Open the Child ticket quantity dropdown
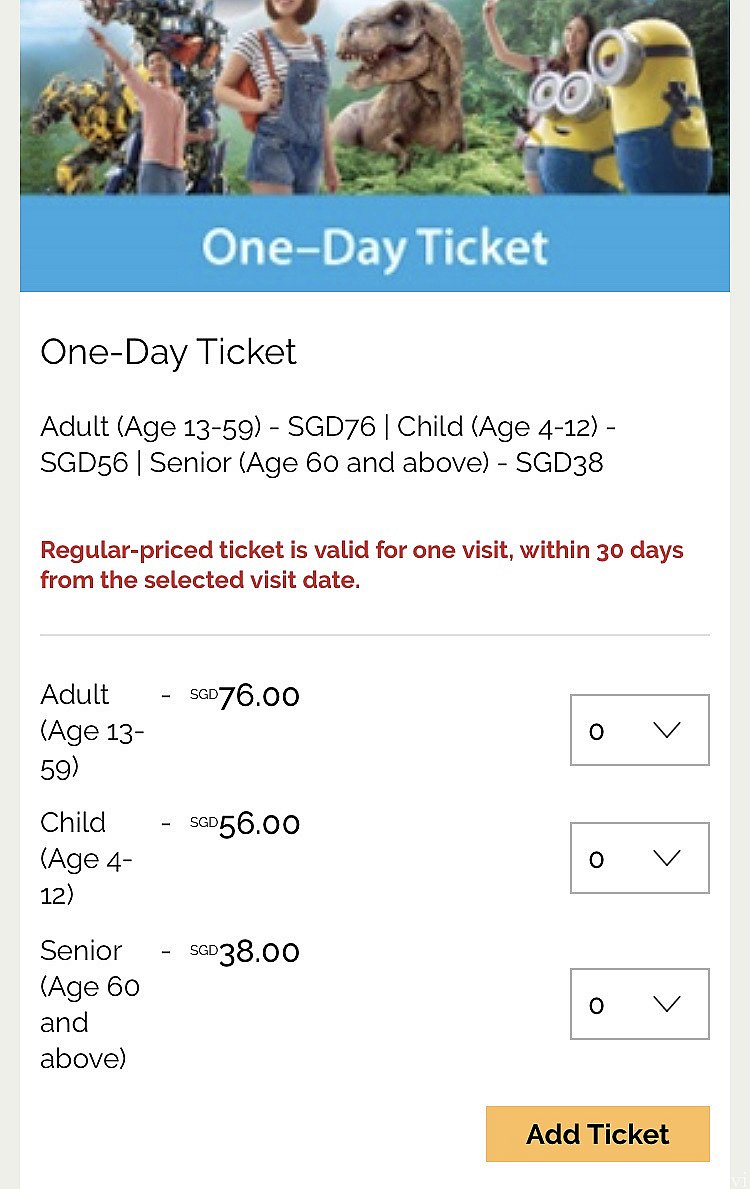This screenshot has height=1189, width=750. point(639,858)
